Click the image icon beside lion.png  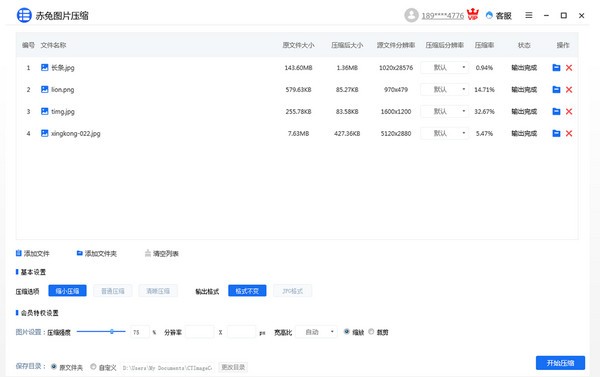pyautogui.click(x=44, y=89)
